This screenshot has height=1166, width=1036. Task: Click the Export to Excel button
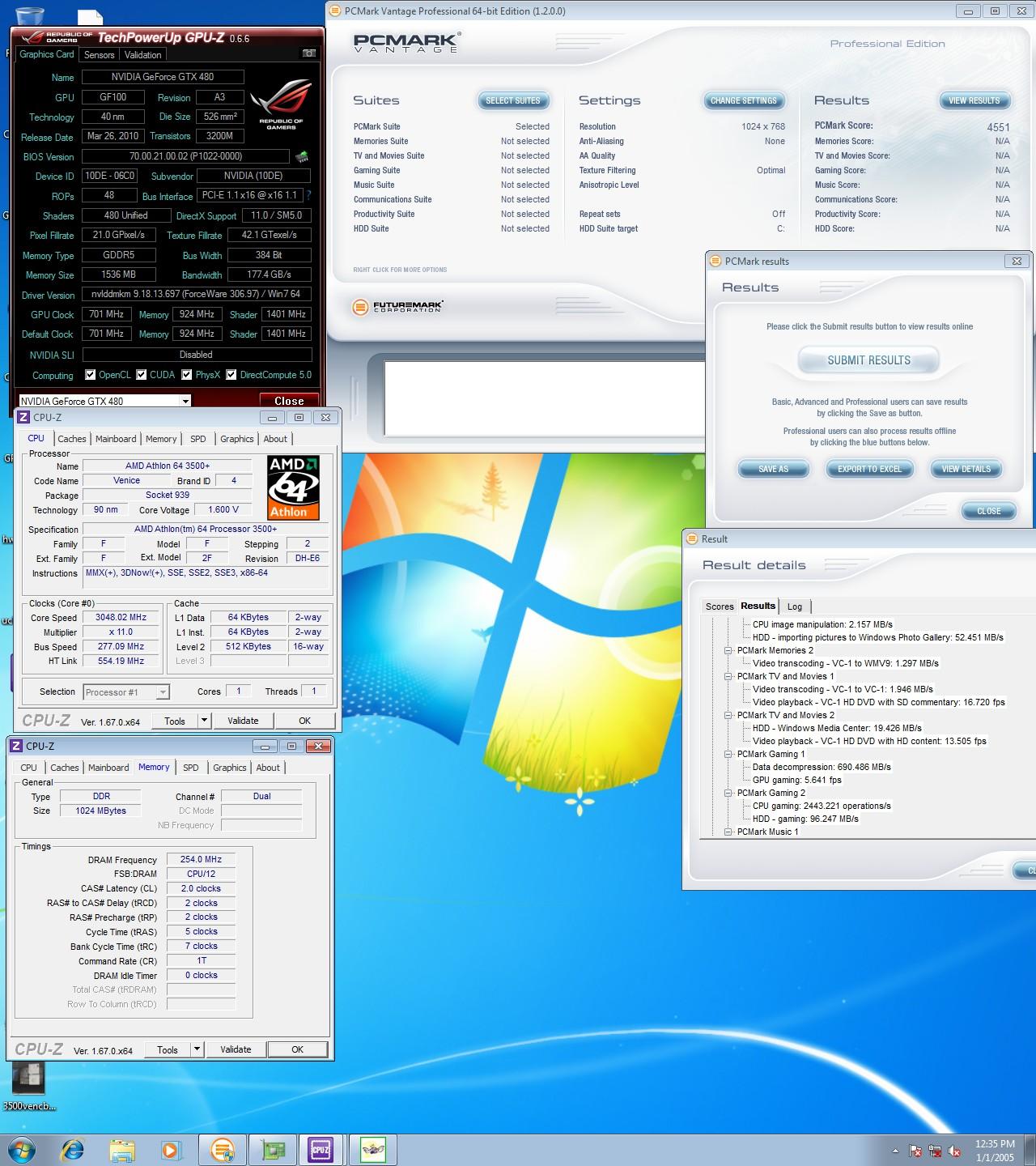pos(869,469)
